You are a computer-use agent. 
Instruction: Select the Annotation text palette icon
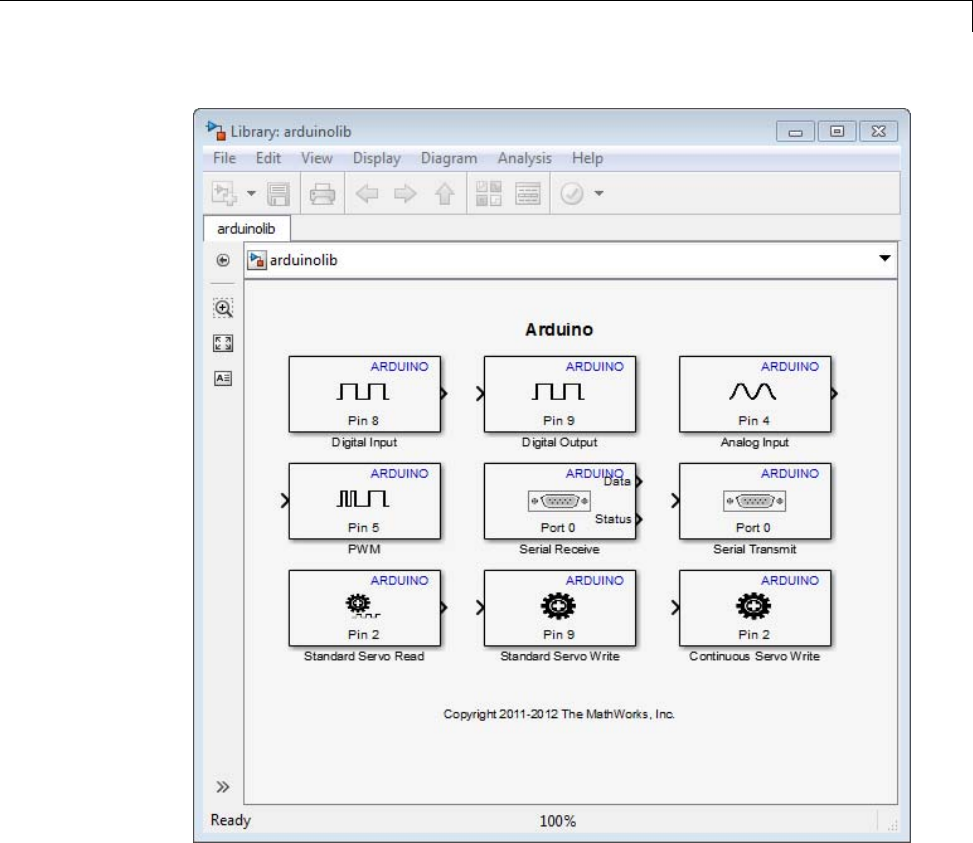point(223,378)
